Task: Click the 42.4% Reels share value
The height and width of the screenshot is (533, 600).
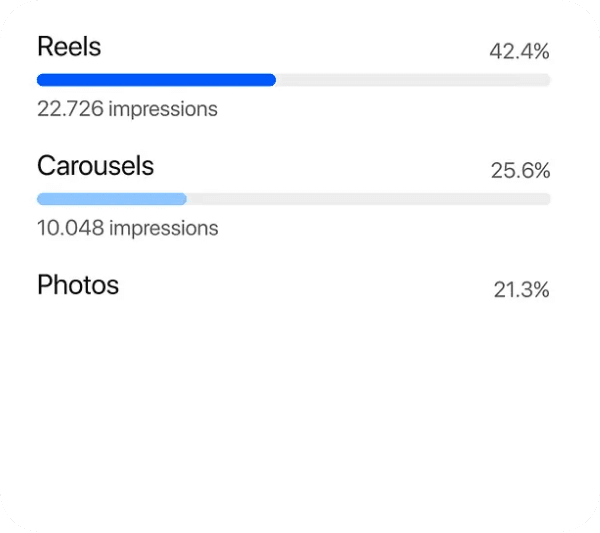Action: tap(519, 51)
